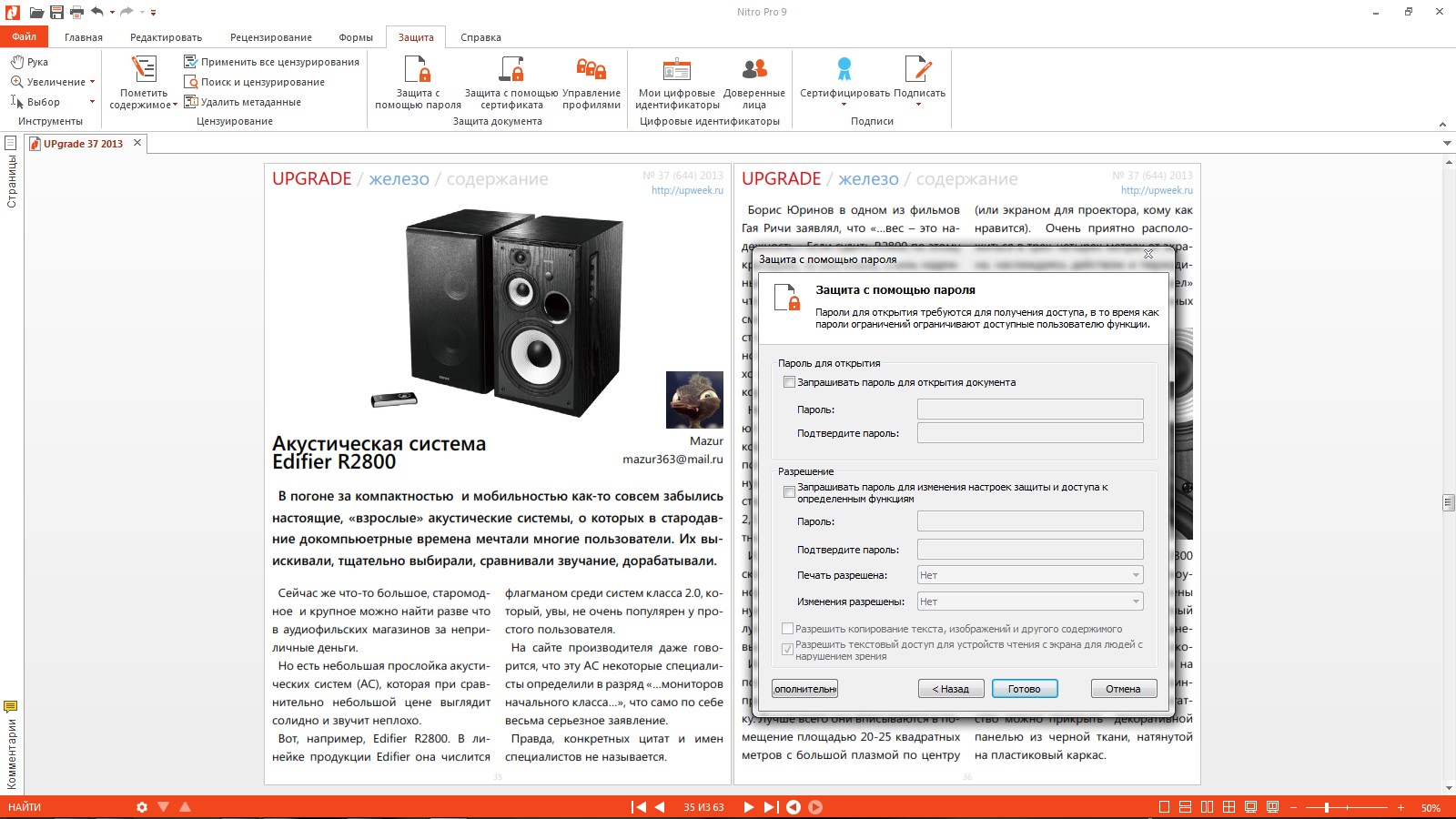
Task: Open Защита с помощью сертификата
Action: pyautogui.click(x=511, y=82)
